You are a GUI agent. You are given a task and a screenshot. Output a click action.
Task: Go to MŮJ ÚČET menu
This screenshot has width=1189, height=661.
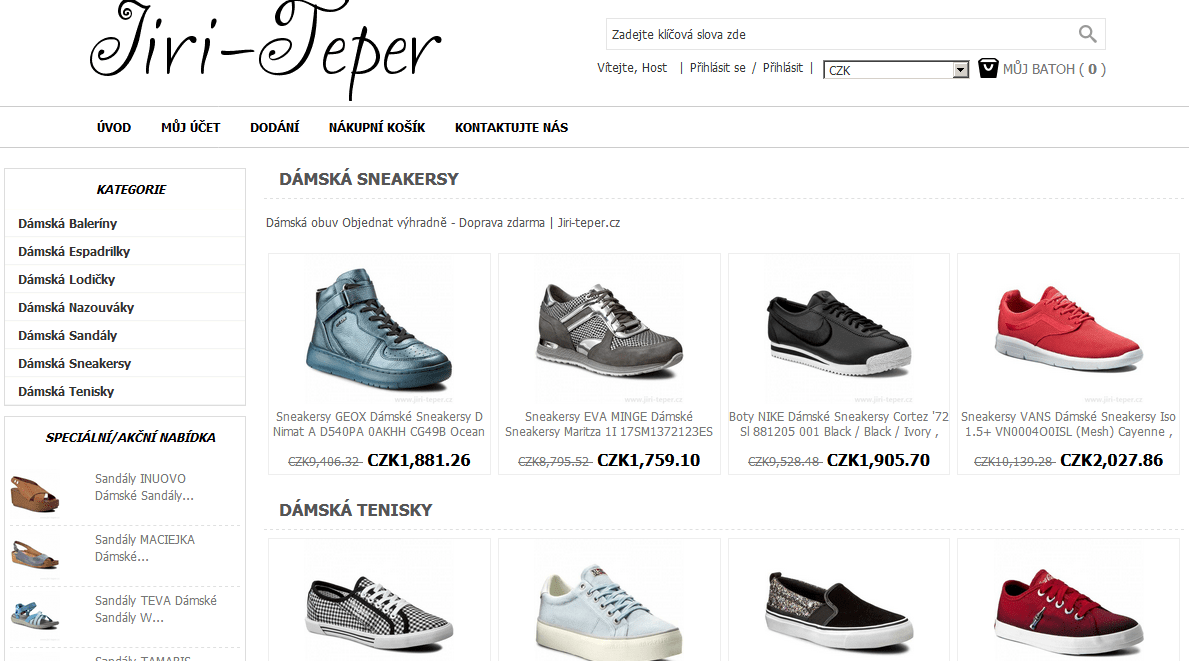tap(190, 127)
